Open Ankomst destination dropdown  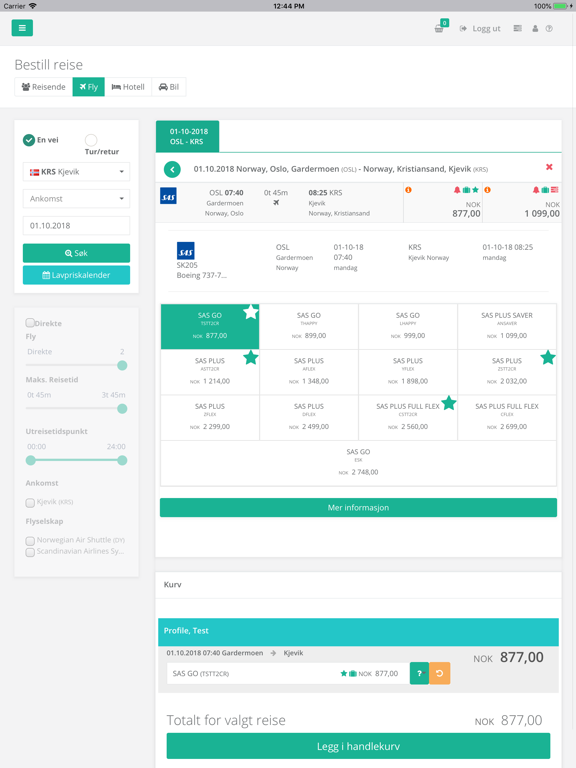[x=76, y=199]
